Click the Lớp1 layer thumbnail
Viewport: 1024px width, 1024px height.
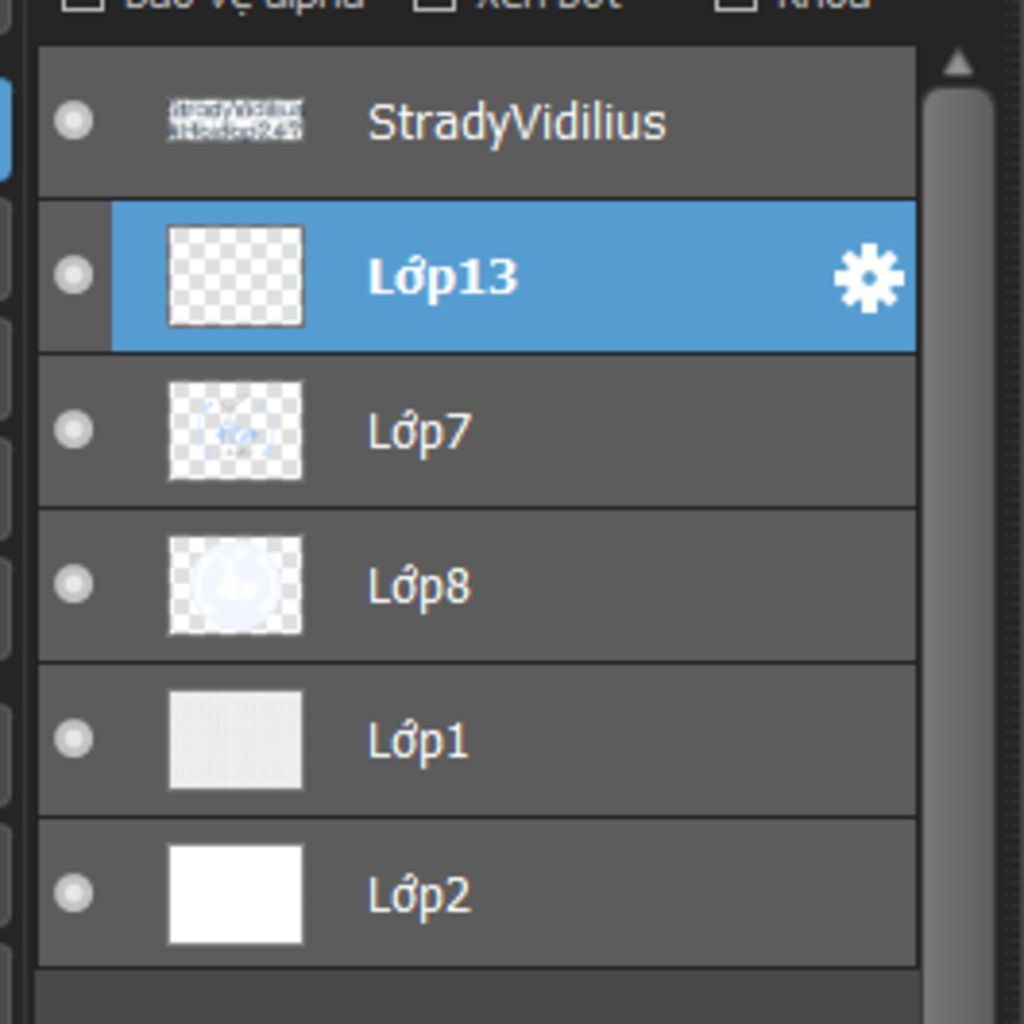click(x=236, y=740)
